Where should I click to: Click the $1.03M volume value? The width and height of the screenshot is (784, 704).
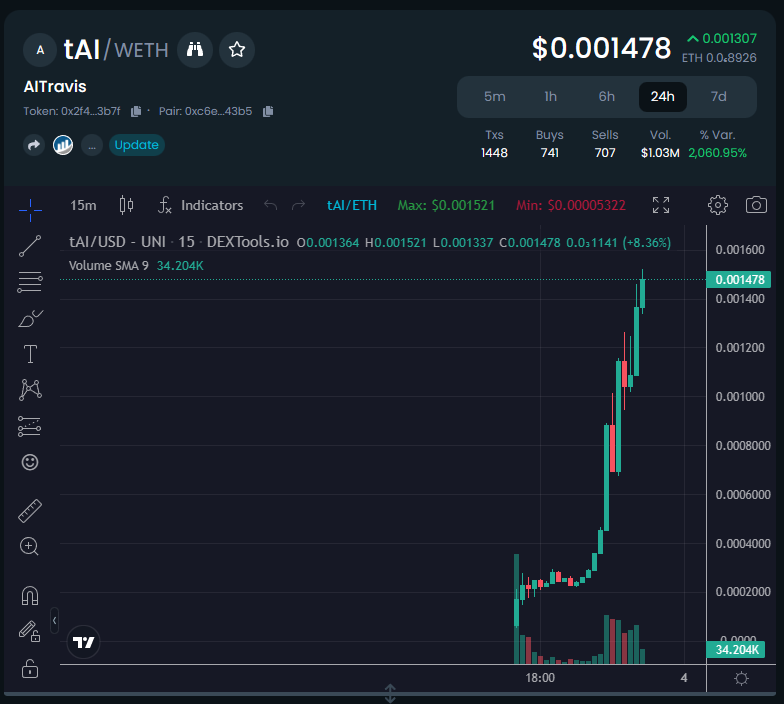coord(660,152)
